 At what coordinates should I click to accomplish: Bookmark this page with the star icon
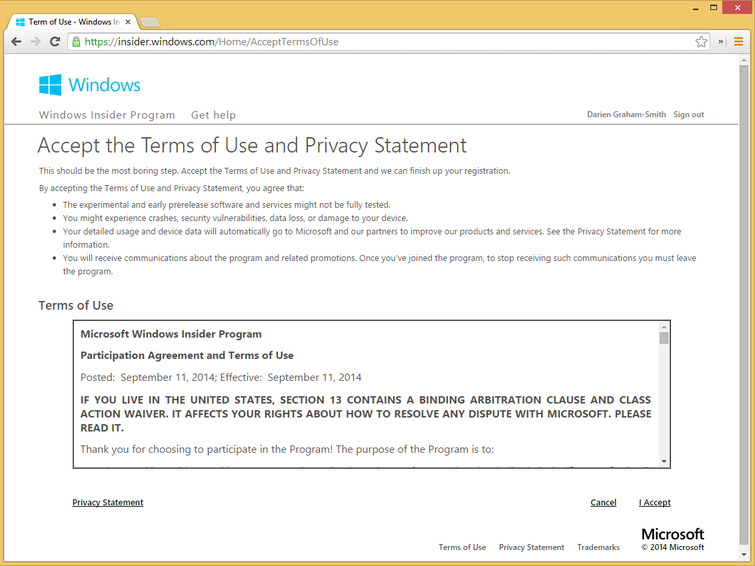pyautogui.click(x=701, y=42)
